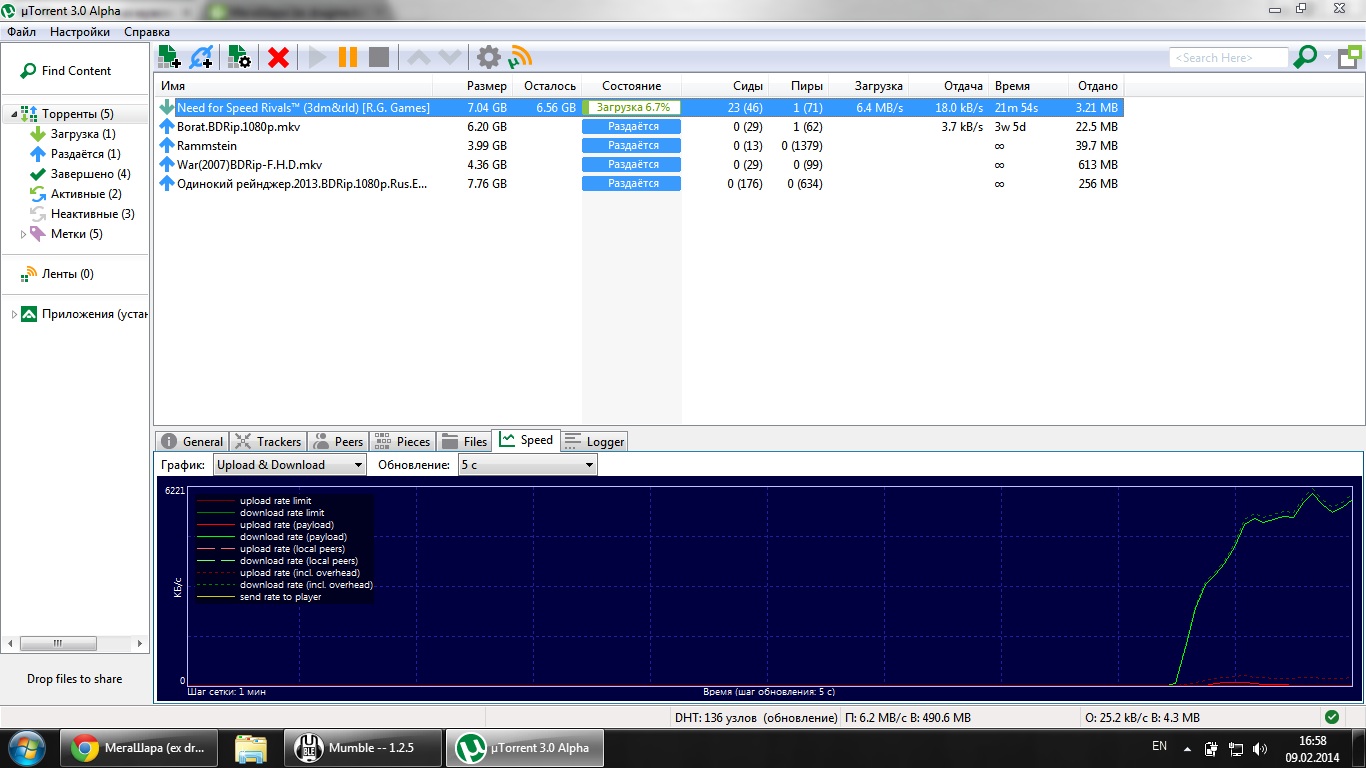Click the green network status checkmark
The width and height of the screenshot is (1366, 768).
1331,717
